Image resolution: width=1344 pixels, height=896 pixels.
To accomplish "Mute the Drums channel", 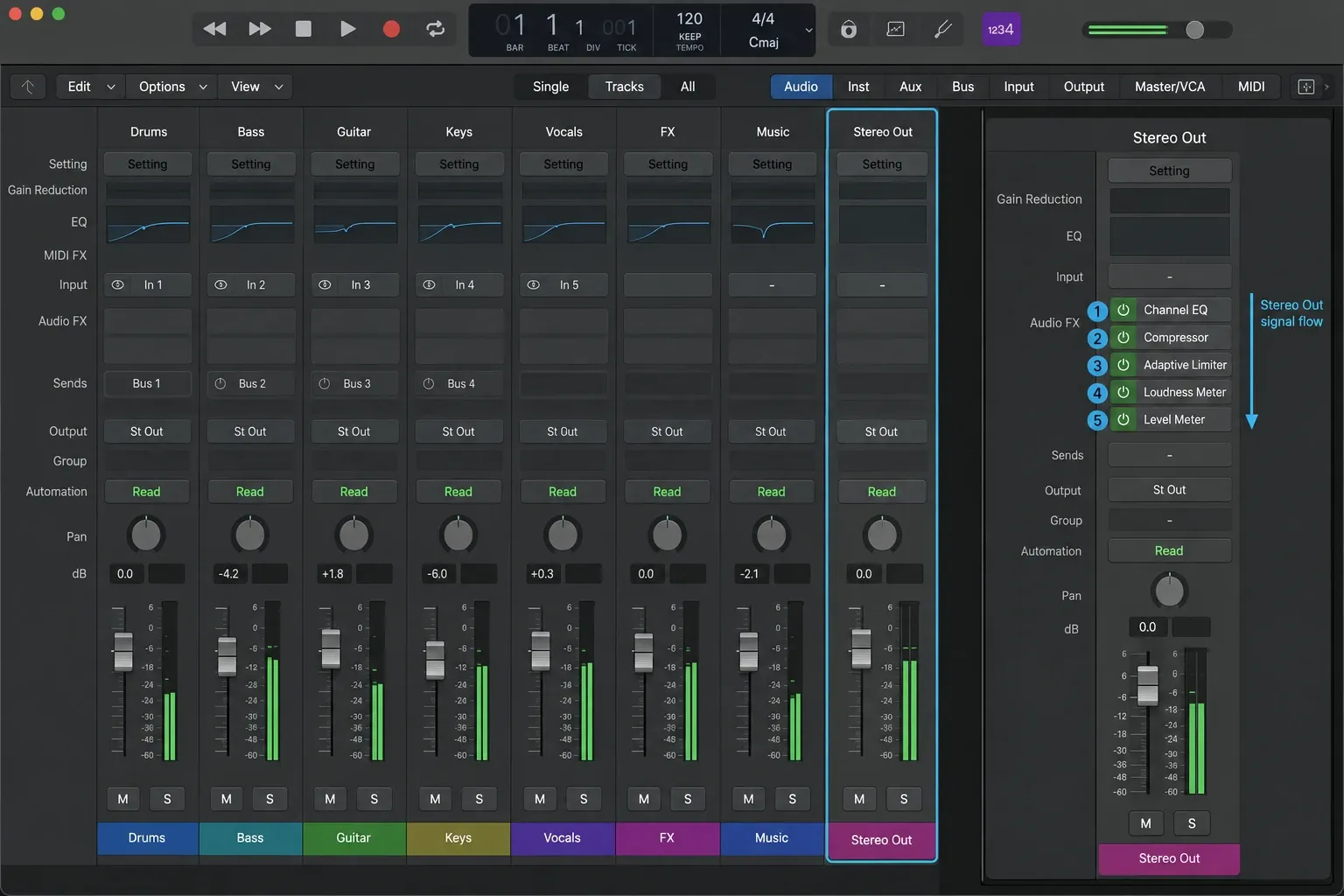I will pyautogui.click(x=122, y=799).
